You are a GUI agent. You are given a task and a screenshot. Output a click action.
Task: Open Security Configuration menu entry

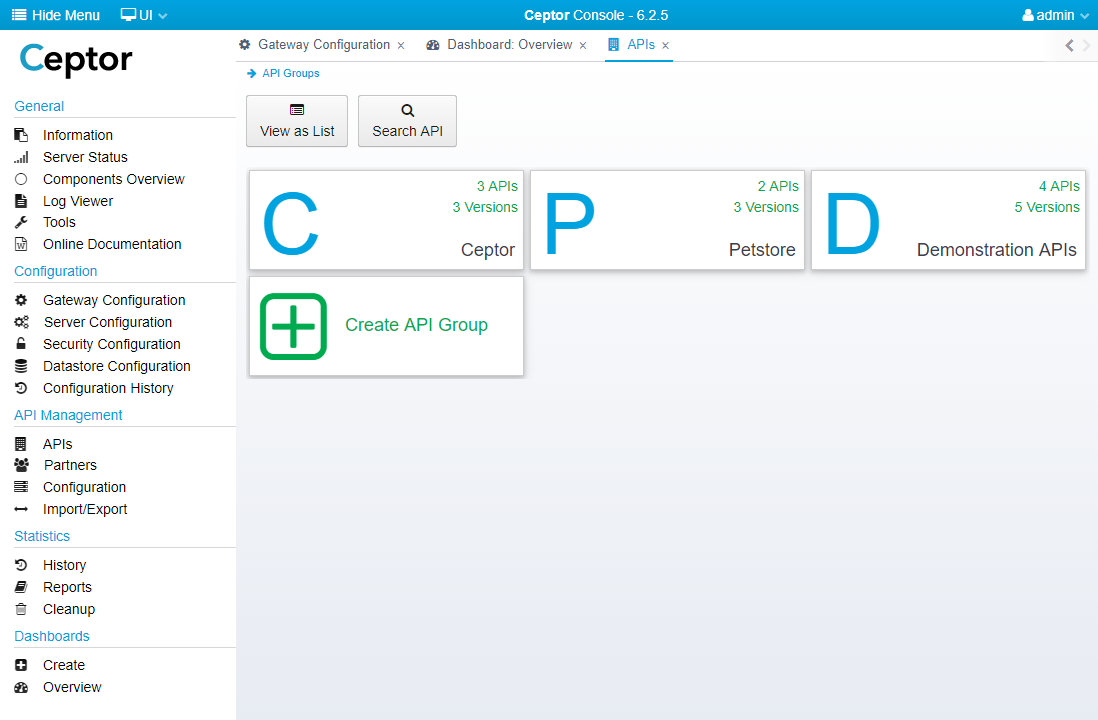pos(112,344)
